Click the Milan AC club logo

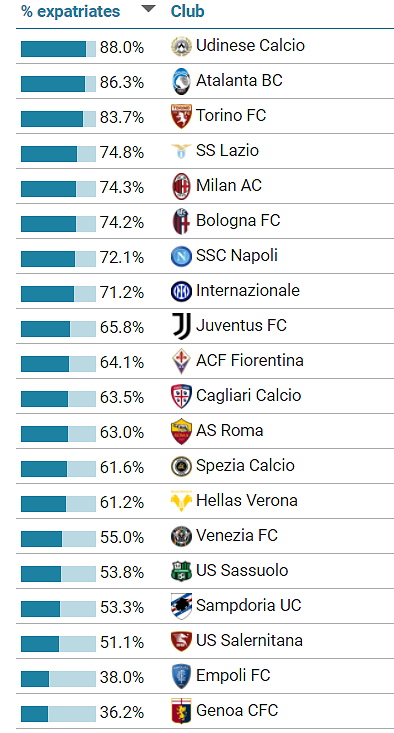pos(181,187)
